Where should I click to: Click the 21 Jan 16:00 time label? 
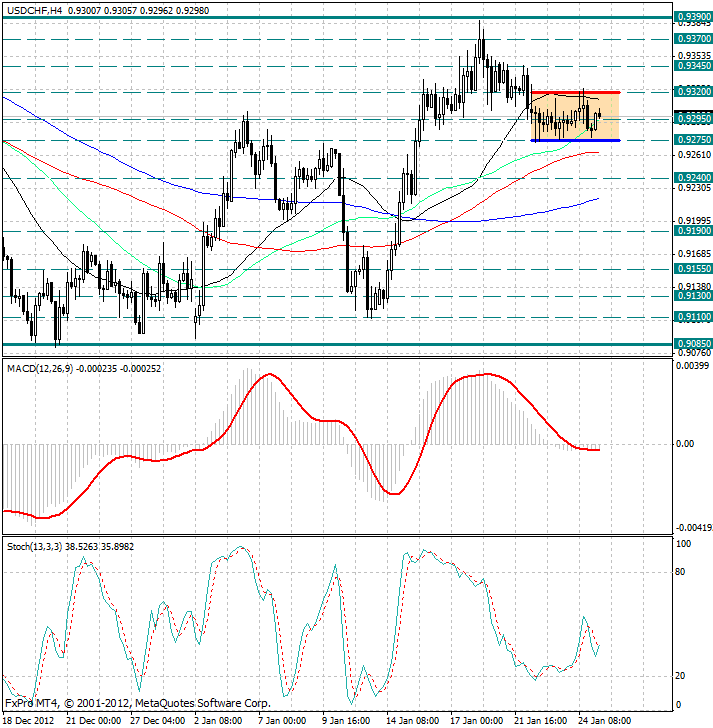(x=541, y=721)
